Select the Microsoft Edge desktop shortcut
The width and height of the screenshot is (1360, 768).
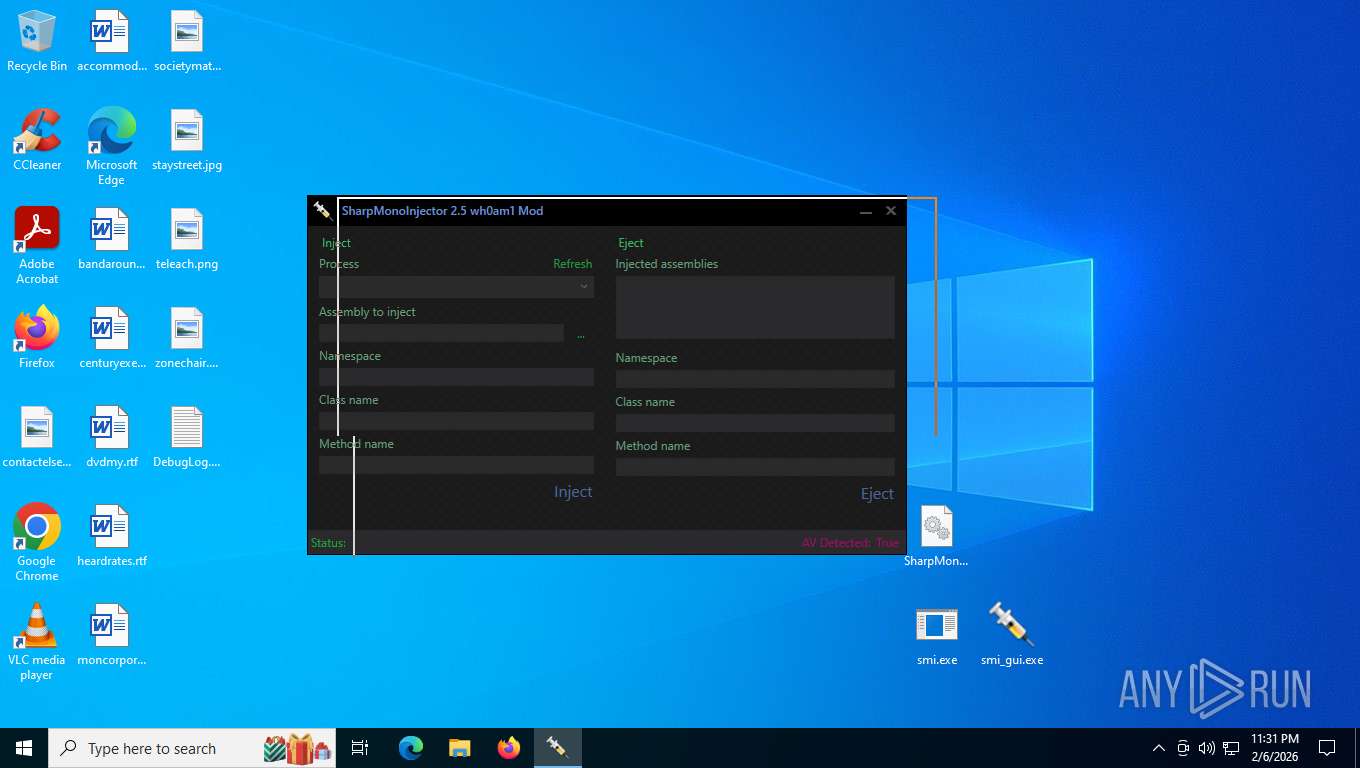(111, 147)
